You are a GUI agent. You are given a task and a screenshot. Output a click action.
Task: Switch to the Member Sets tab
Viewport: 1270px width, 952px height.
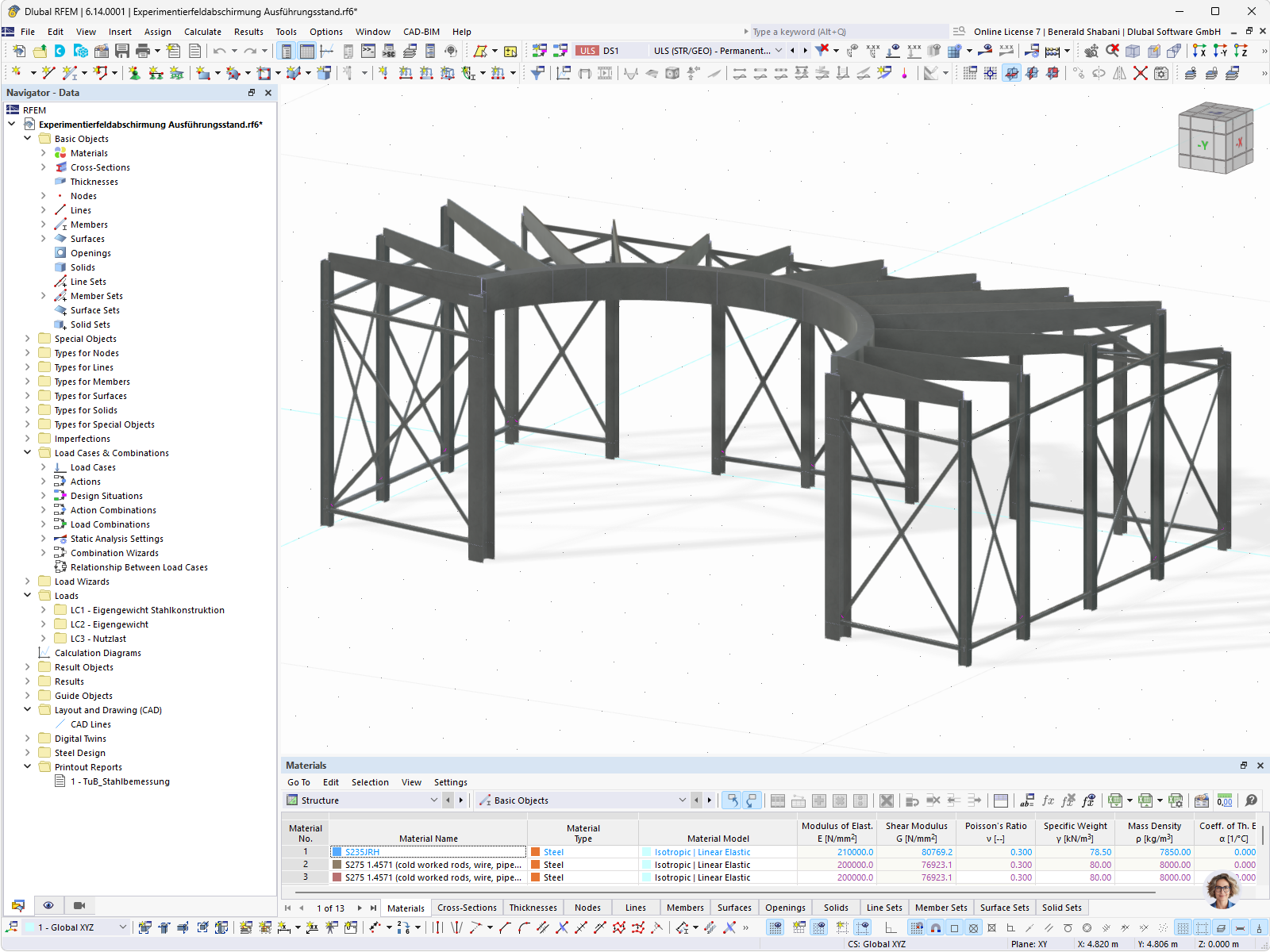pos(941,908)
